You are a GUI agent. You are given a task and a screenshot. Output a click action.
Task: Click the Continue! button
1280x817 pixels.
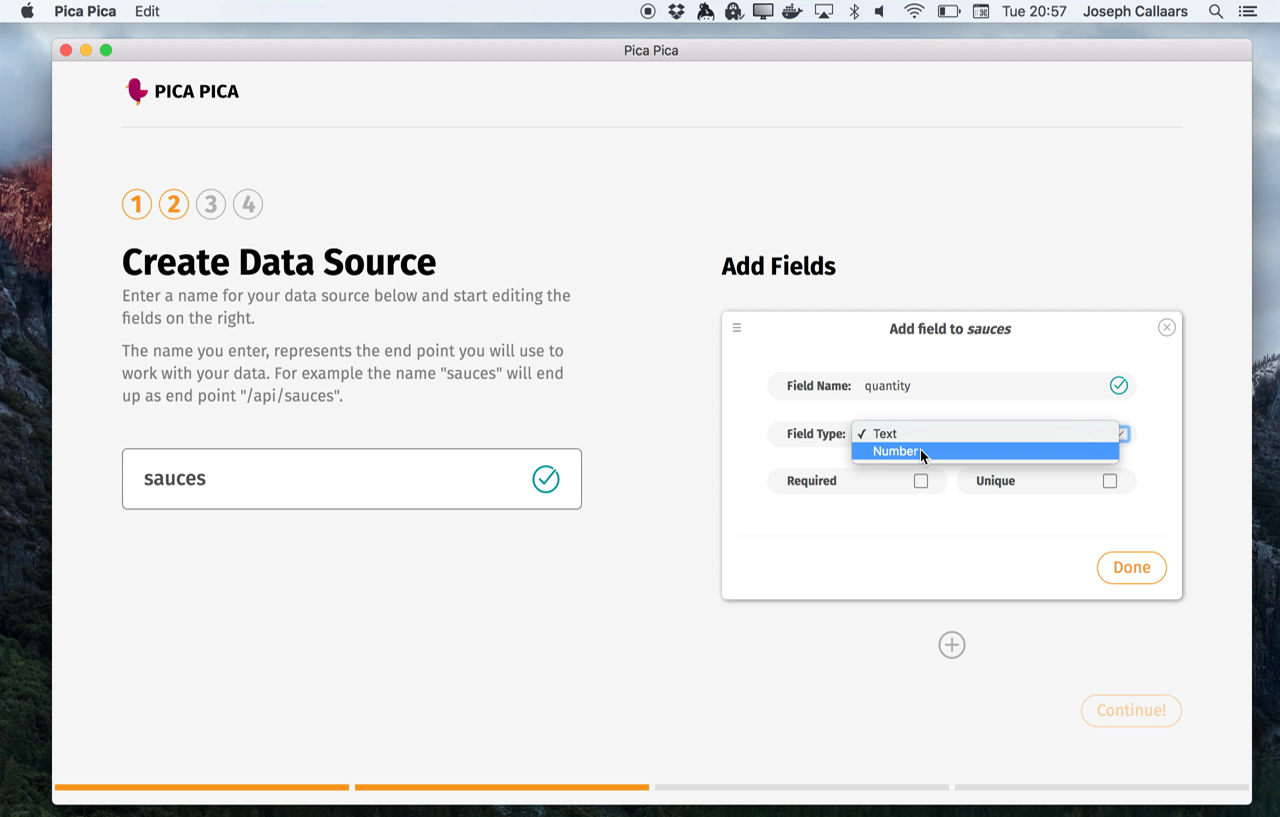pos(1131,710)
